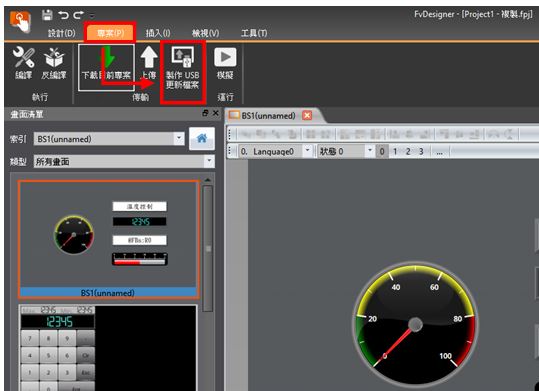Undo the last action in quick access bar
Viewport: 539px width, 391px height.
63,15
